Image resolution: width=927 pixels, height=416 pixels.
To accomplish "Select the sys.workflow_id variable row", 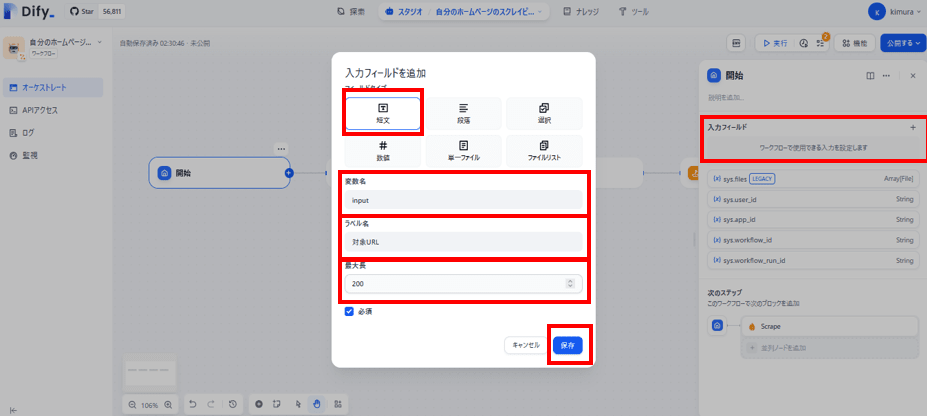I will pos(813,240).
